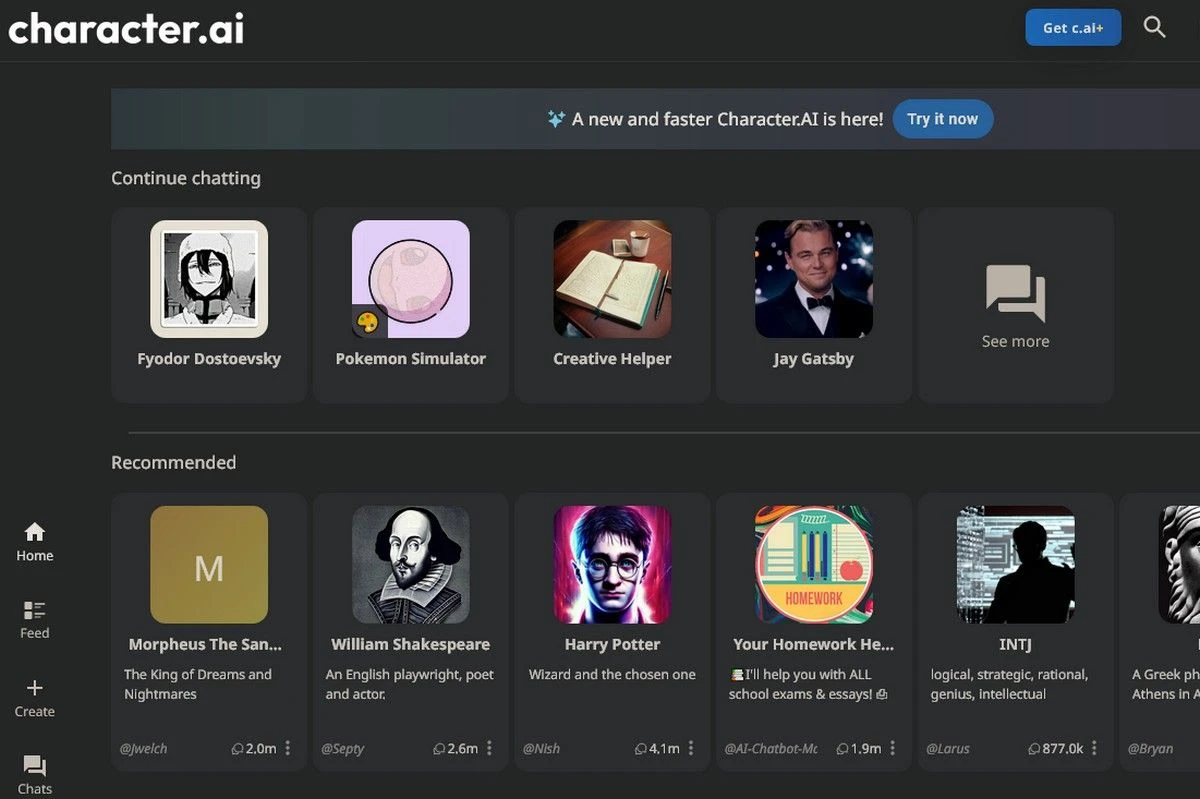This screenshot has width=1200, height=799.
Task: Continue chatting with Fyodor Dostoevsky
Action: pyautogui.click(x=209, y=305)
